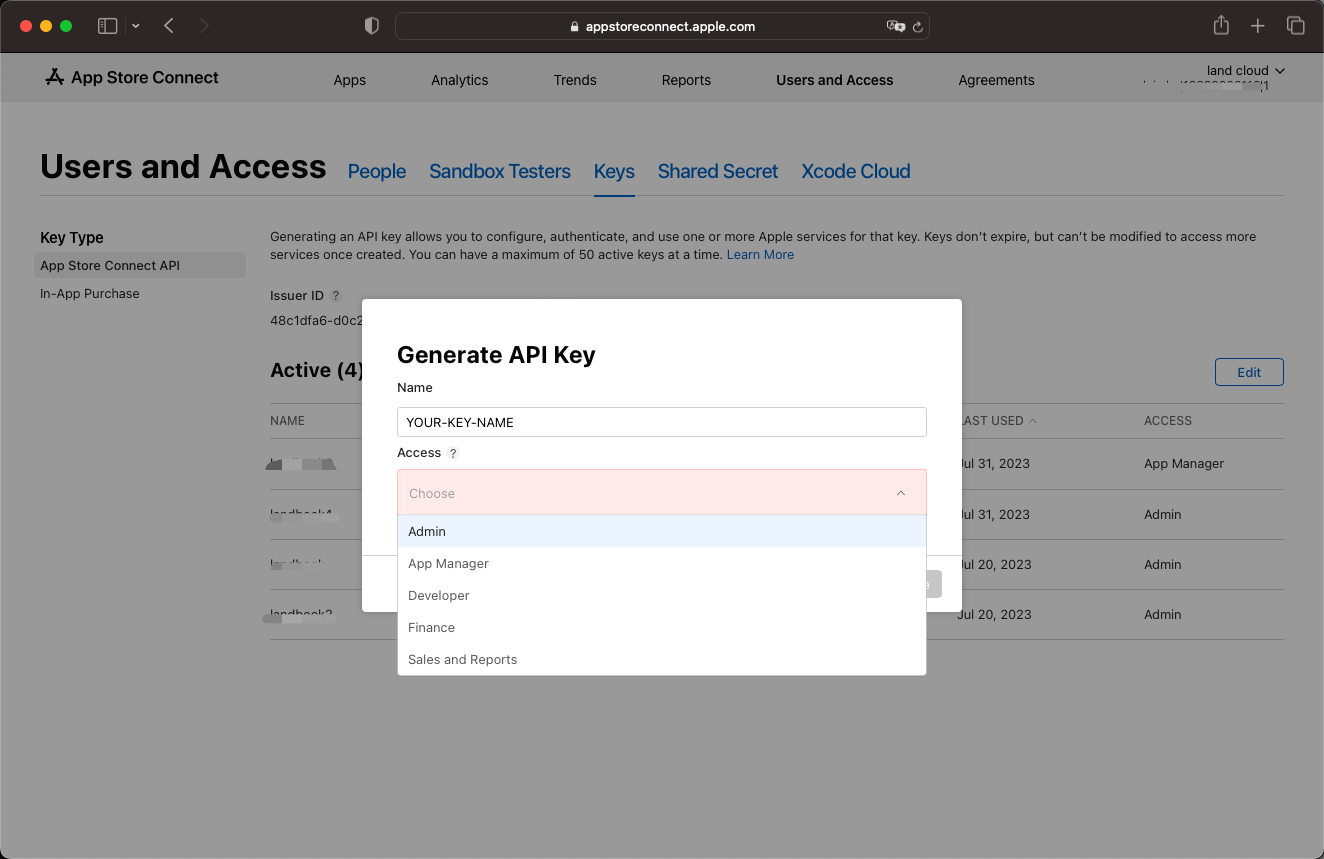Click the ACCESS column header

(1168, 421)
